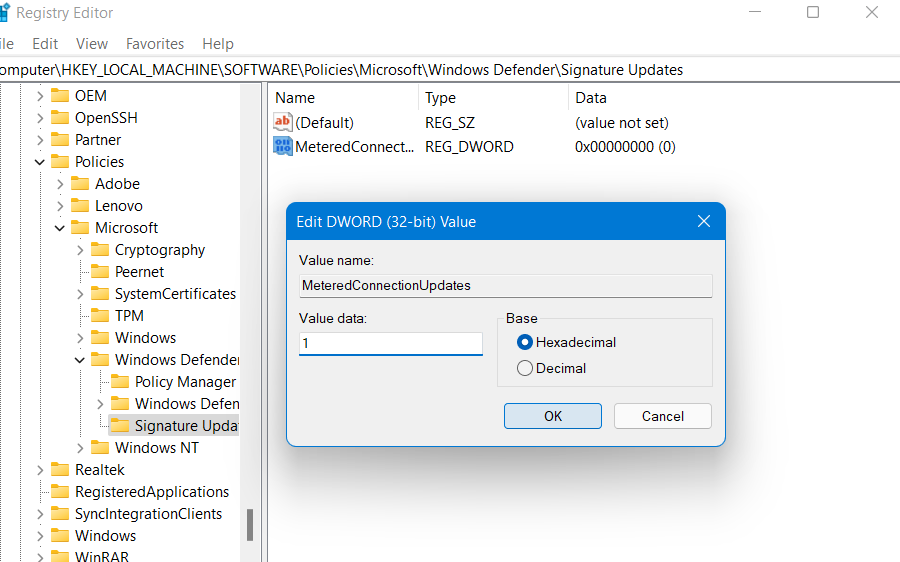
Task: Click the Realtek folder icon
Action: tap(60, 470)
